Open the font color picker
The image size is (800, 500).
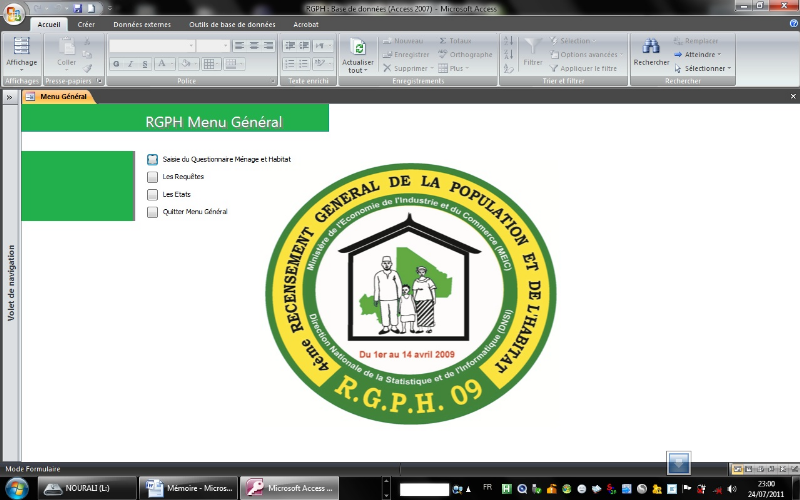165,64
